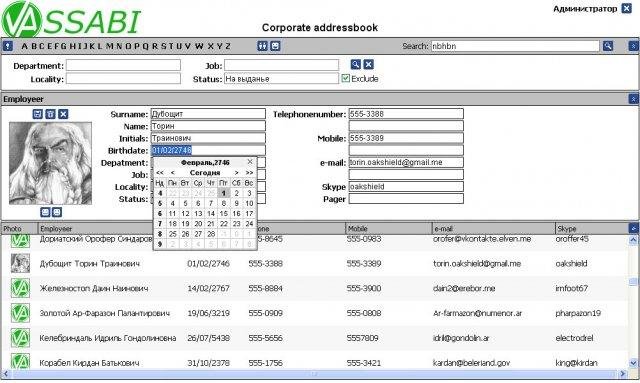Click the two-person icon after the alphabet letters
This screenshot has width=640, height=383.
pyautogui.click(x=262, y=46)
